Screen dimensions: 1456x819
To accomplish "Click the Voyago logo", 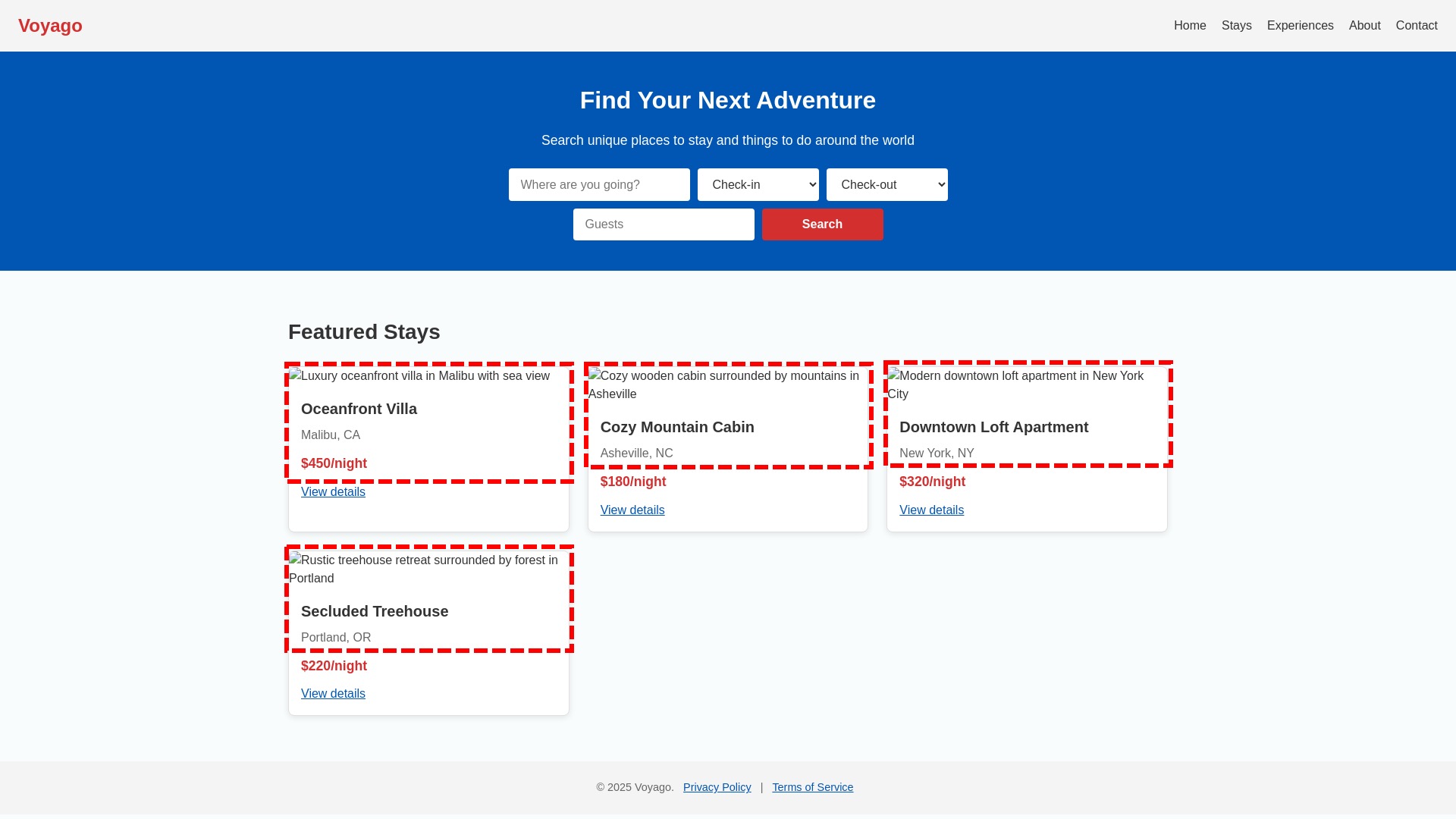I will pos(50,26).
